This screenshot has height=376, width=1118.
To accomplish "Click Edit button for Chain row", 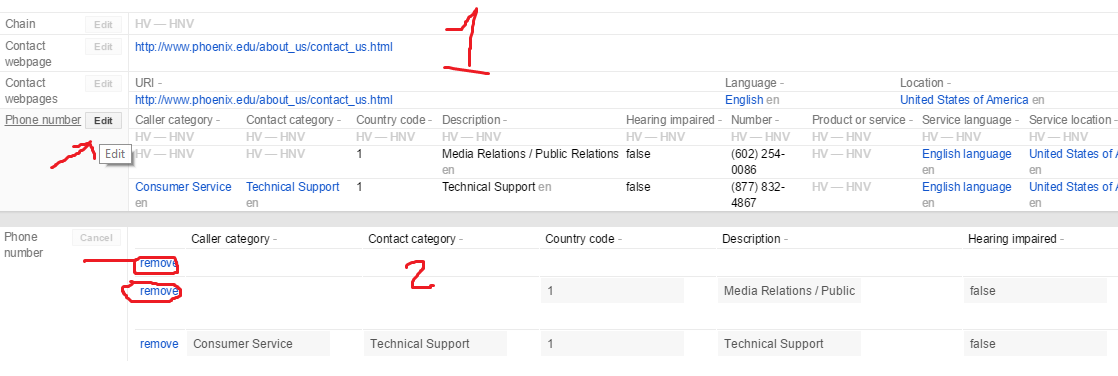I will 103,24.
